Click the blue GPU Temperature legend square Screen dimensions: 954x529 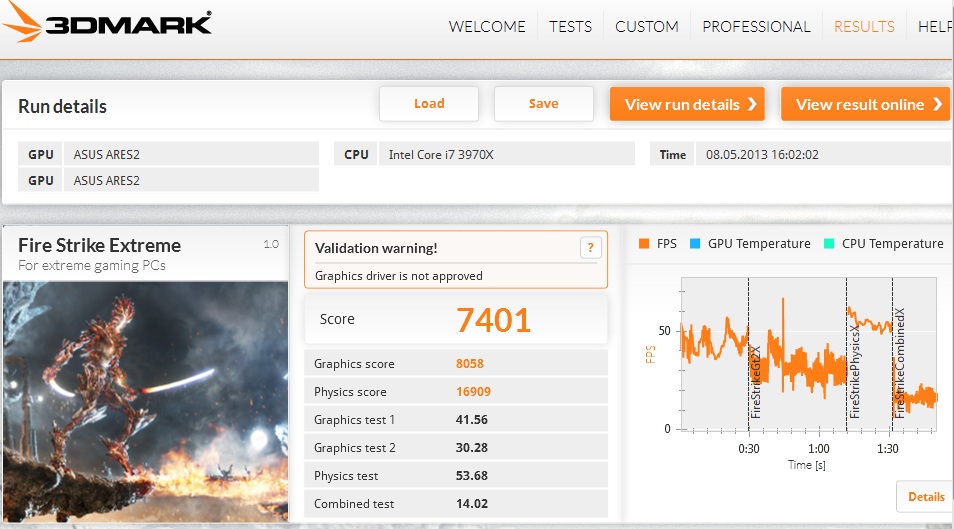point(695,243)
